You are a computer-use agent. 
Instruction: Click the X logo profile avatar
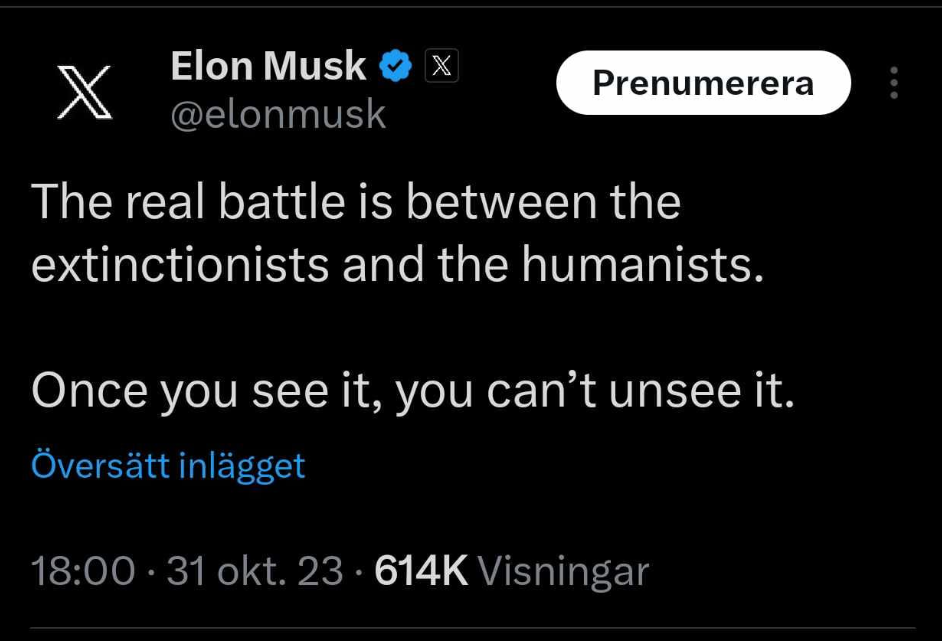click(x=82, y=92)
